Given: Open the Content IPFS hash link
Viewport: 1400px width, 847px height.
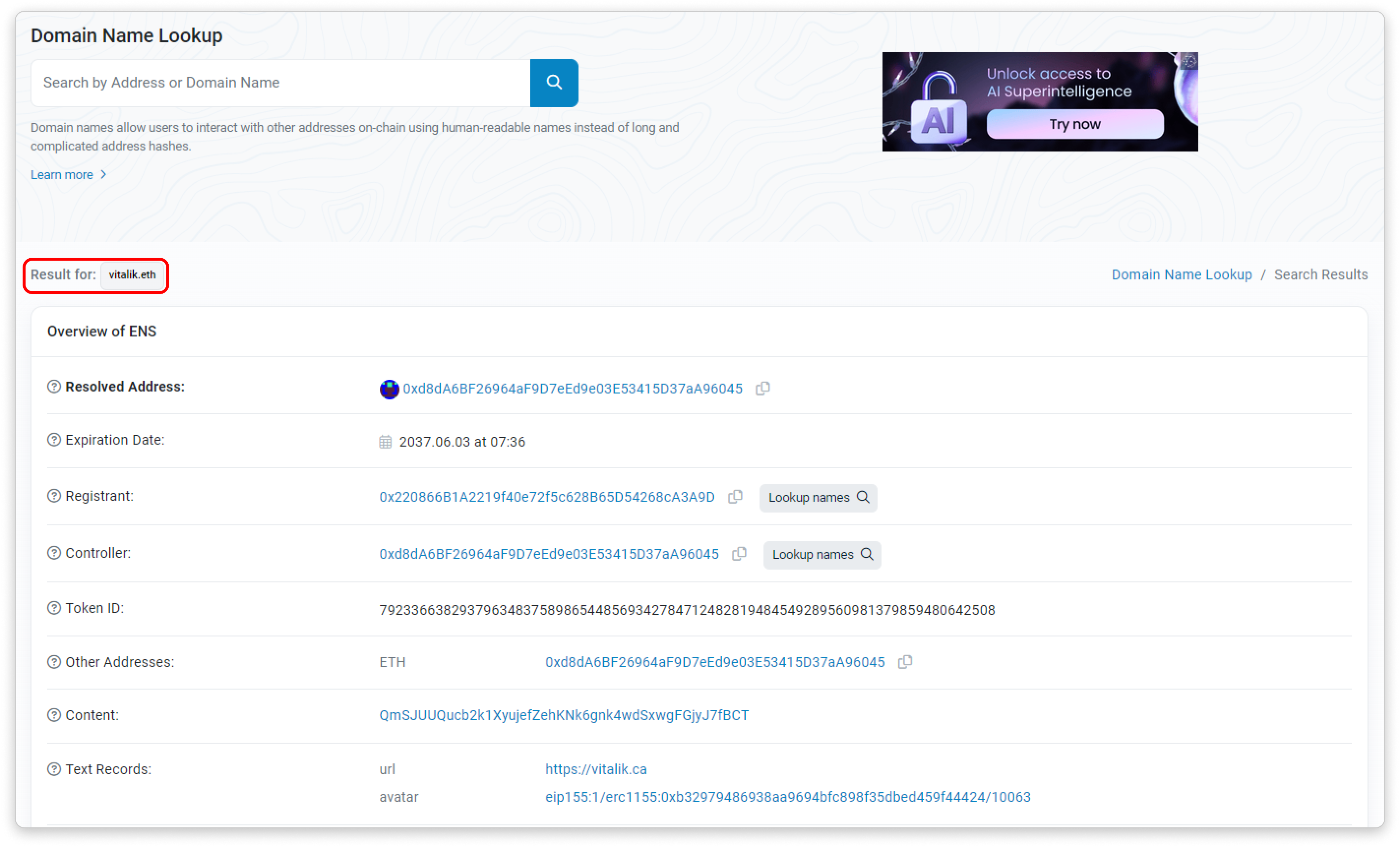Looking at the screenshot, I should point(564,716).
